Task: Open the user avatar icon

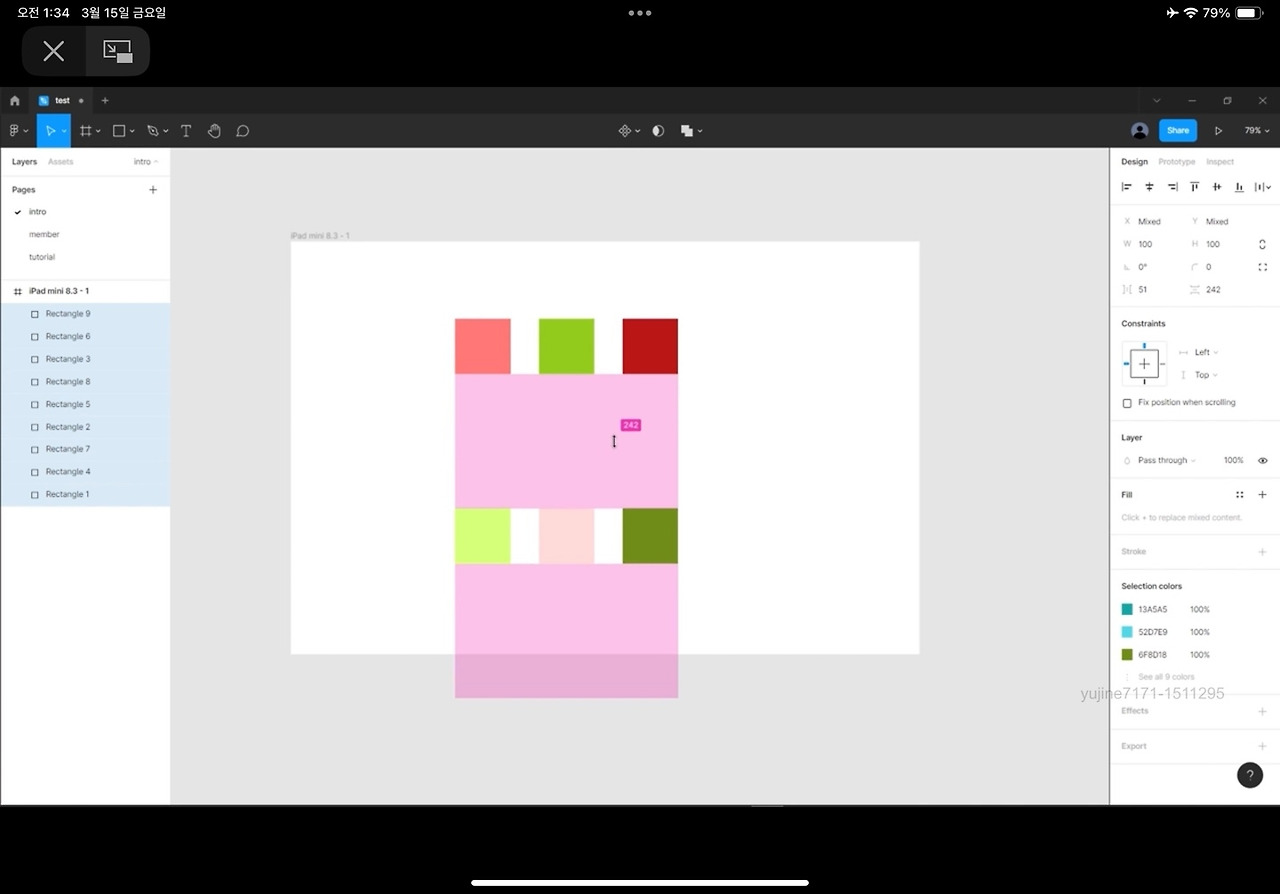Action: 1139,131
